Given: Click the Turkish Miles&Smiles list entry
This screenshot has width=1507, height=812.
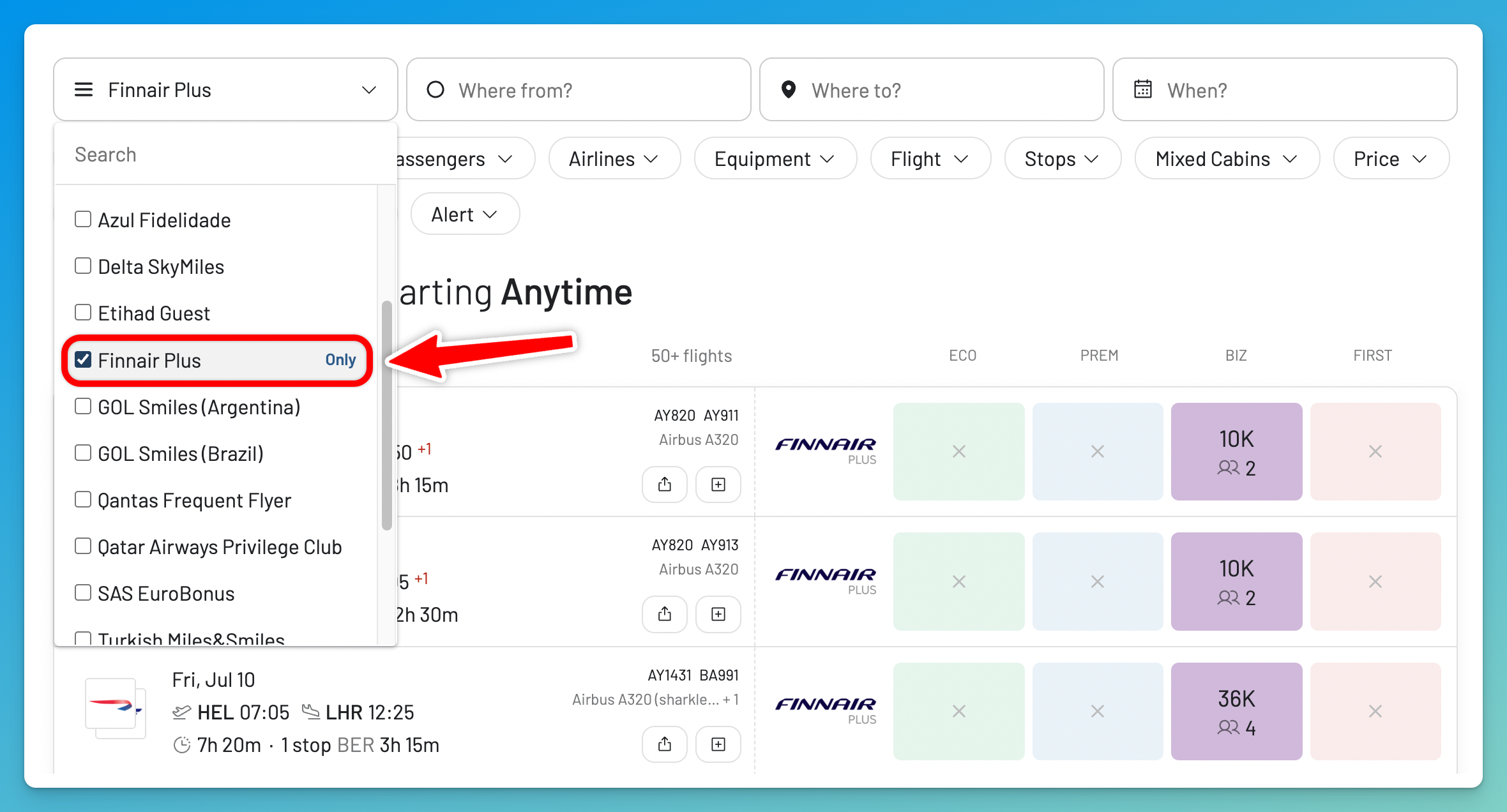Looking at the screenshot, I should (x=191, y=638).
